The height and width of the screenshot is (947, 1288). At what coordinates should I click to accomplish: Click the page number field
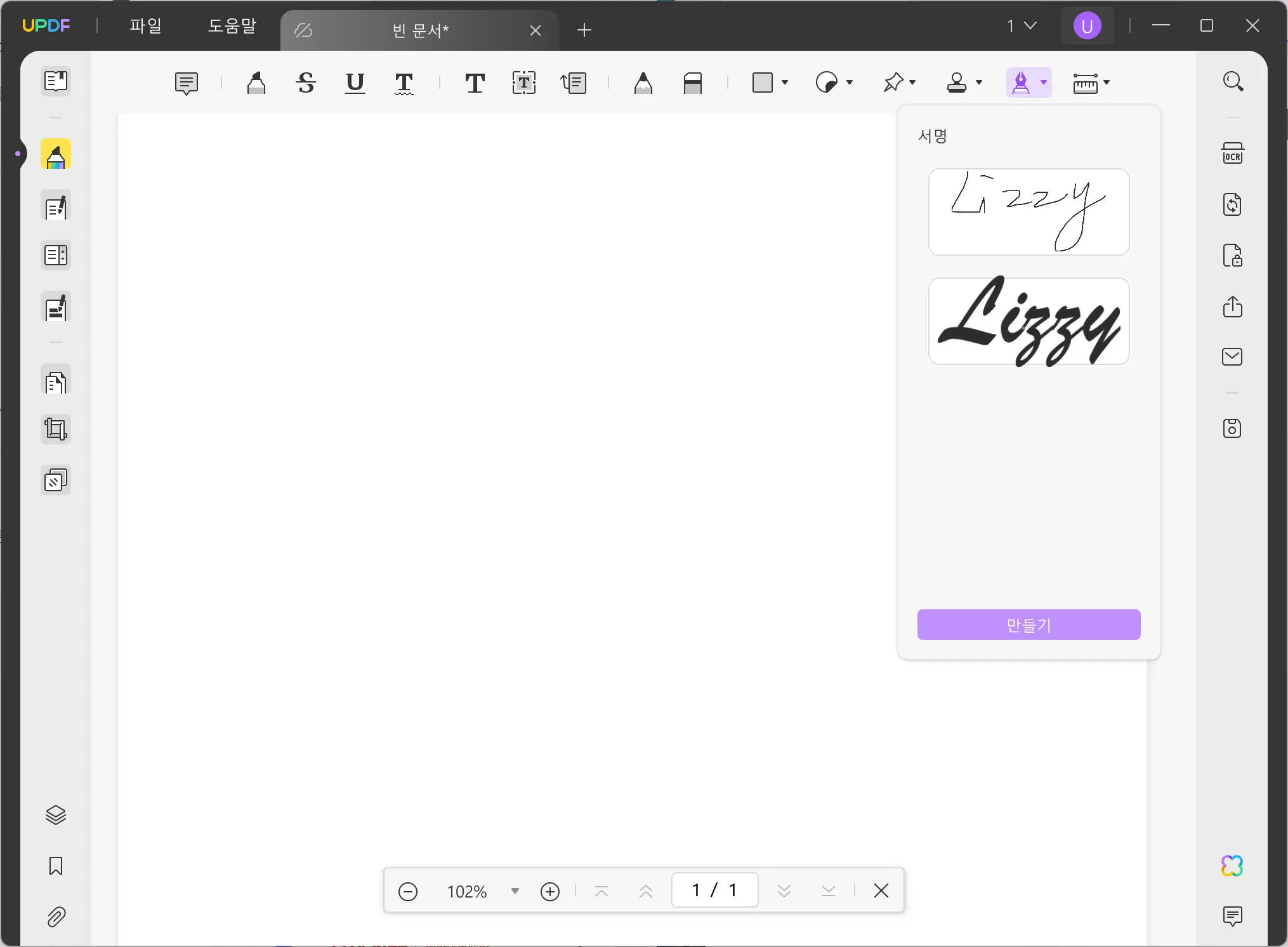coord(715,891)
